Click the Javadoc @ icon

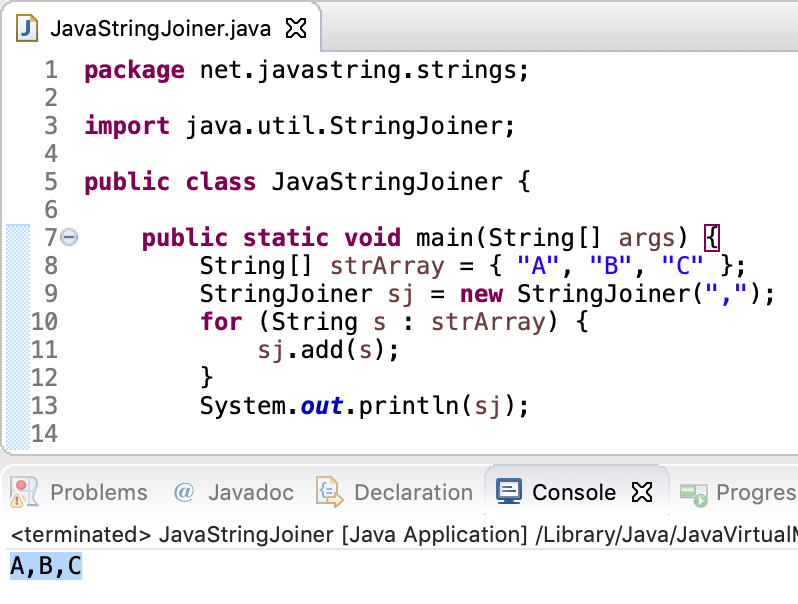184,492
